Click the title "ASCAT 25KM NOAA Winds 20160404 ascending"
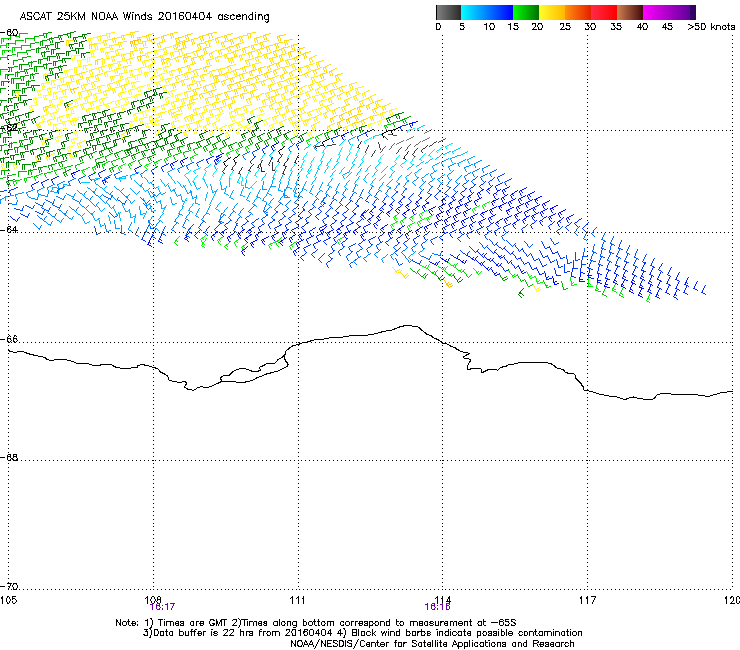This screenshot has height=650, width=740. (x=144, y=17)
